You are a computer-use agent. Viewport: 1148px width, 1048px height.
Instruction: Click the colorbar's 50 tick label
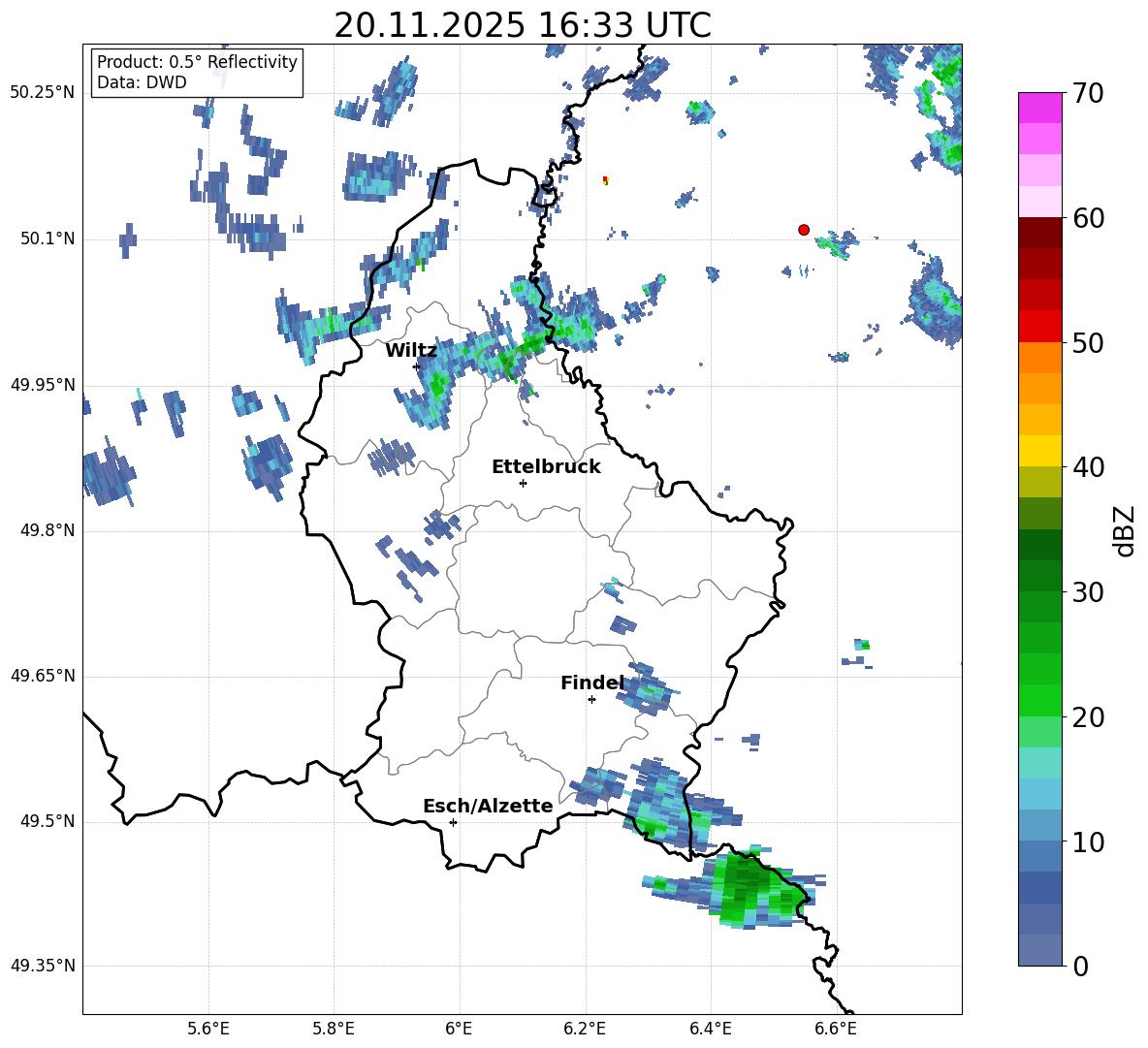[1088, 343]
